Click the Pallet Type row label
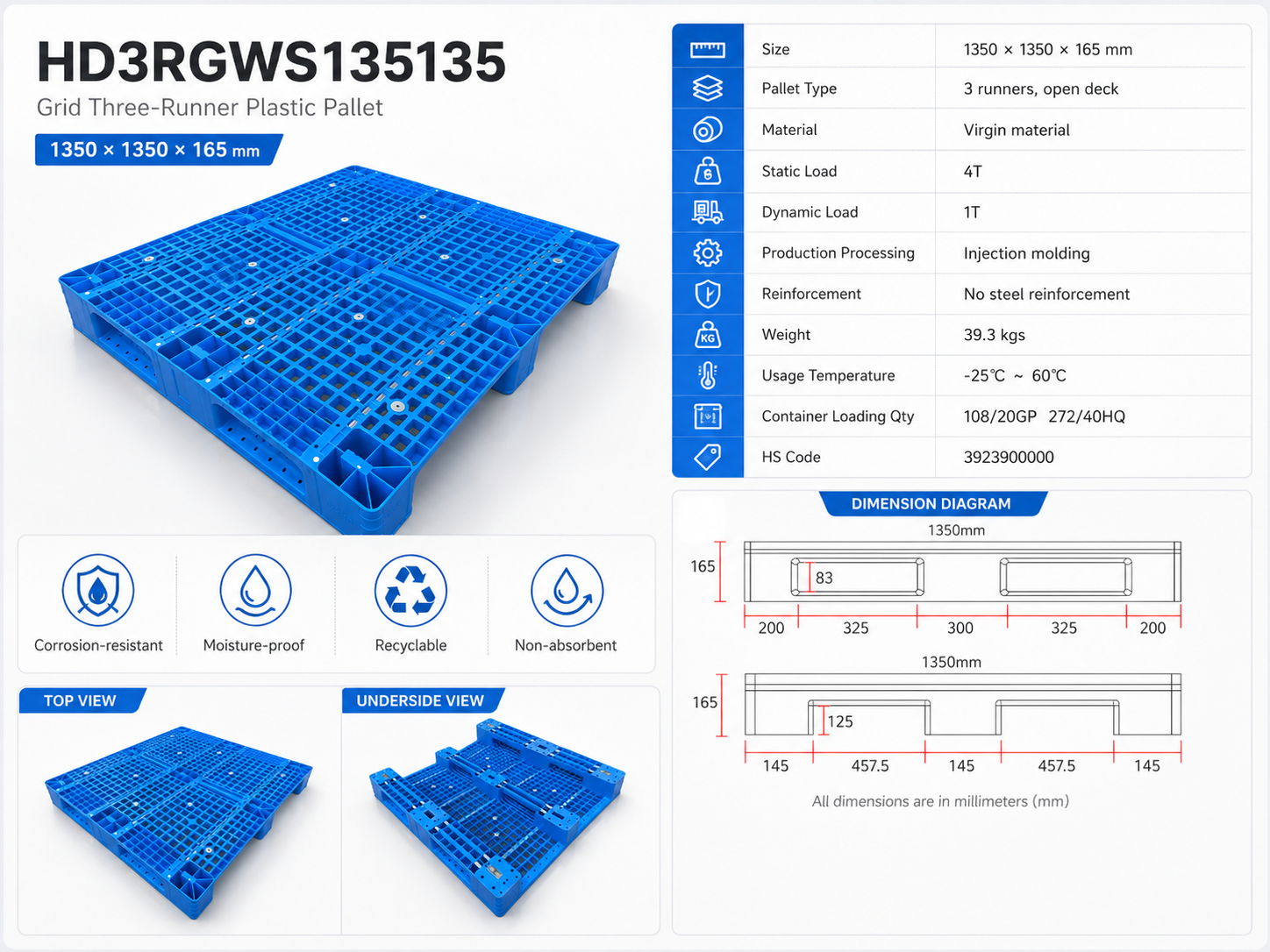Image resolution: width=1270 pixels, height=952 pixels. [x=799, y=89]
